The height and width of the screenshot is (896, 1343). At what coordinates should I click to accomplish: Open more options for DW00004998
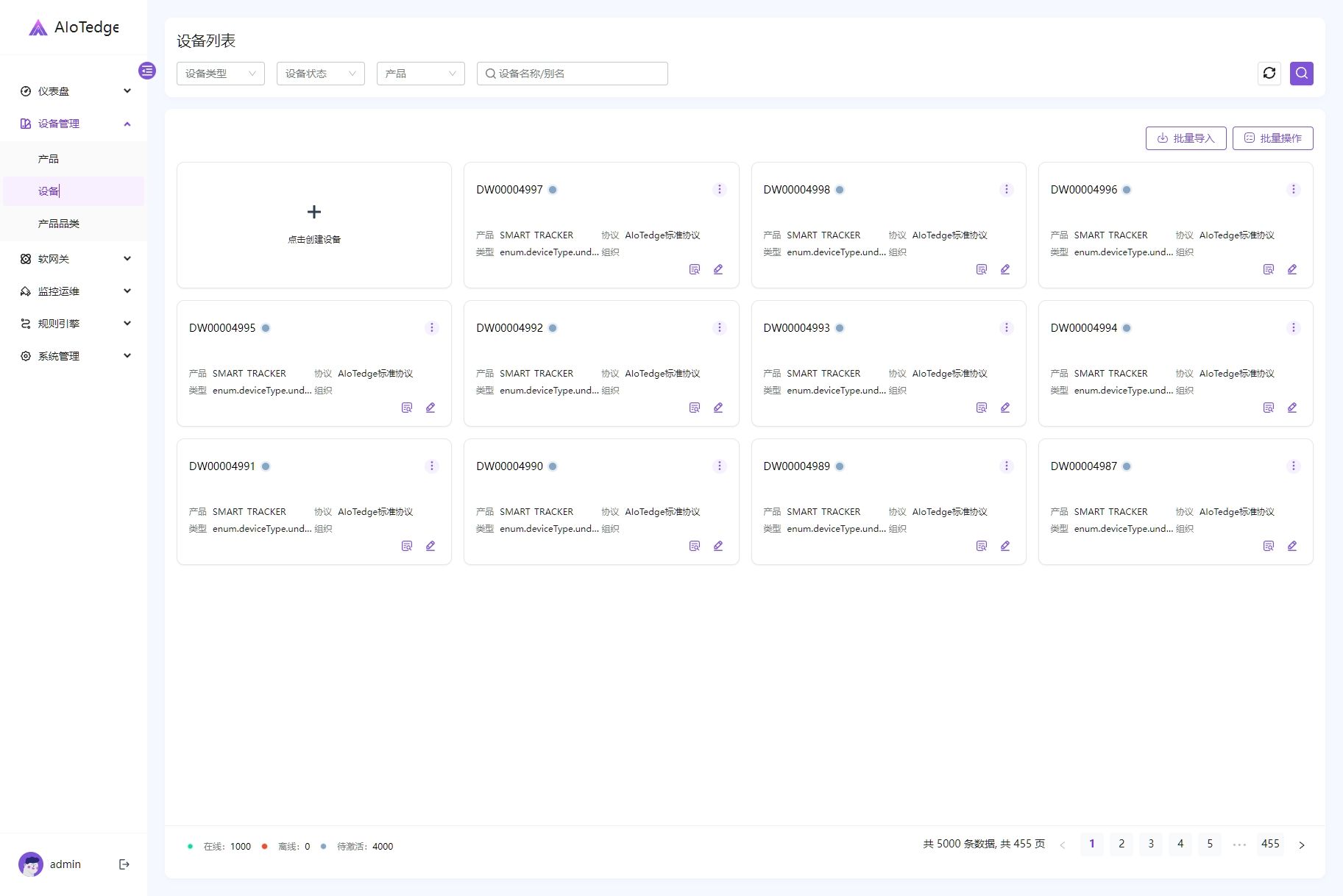1007,190
